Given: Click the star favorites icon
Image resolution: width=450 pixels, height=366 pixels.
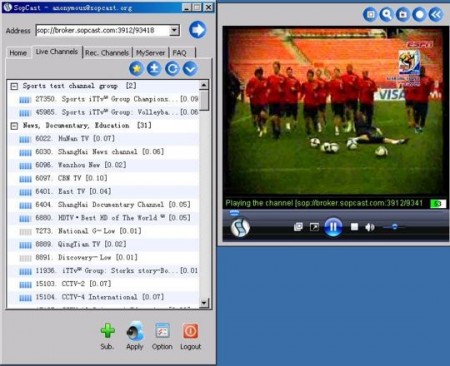Looking at the screenshot, I should pos(136,69).
